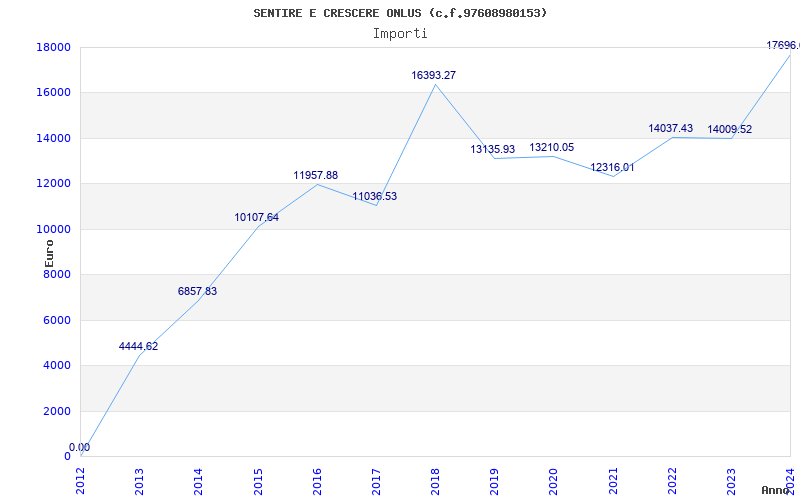Screen dimensions: 800x500
Task: Click x-axis year 2019
Action: point(494,481)
